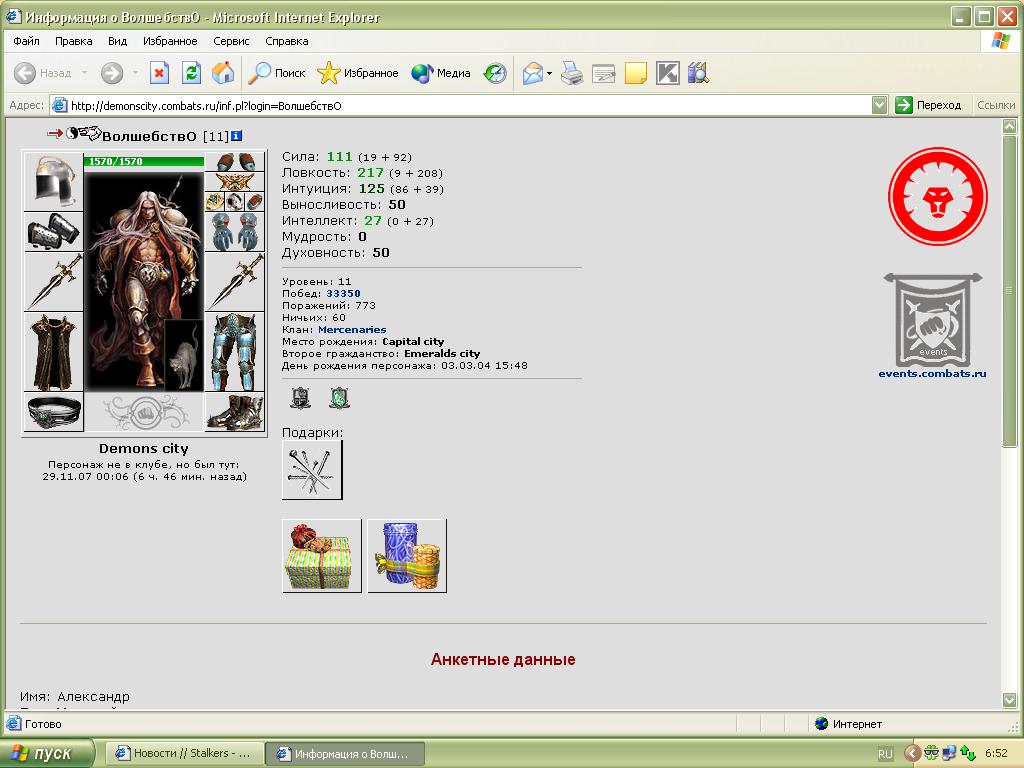1024x768 pixels.
Task: Click the green shield badge icon
Action: [x=339, y=398]
